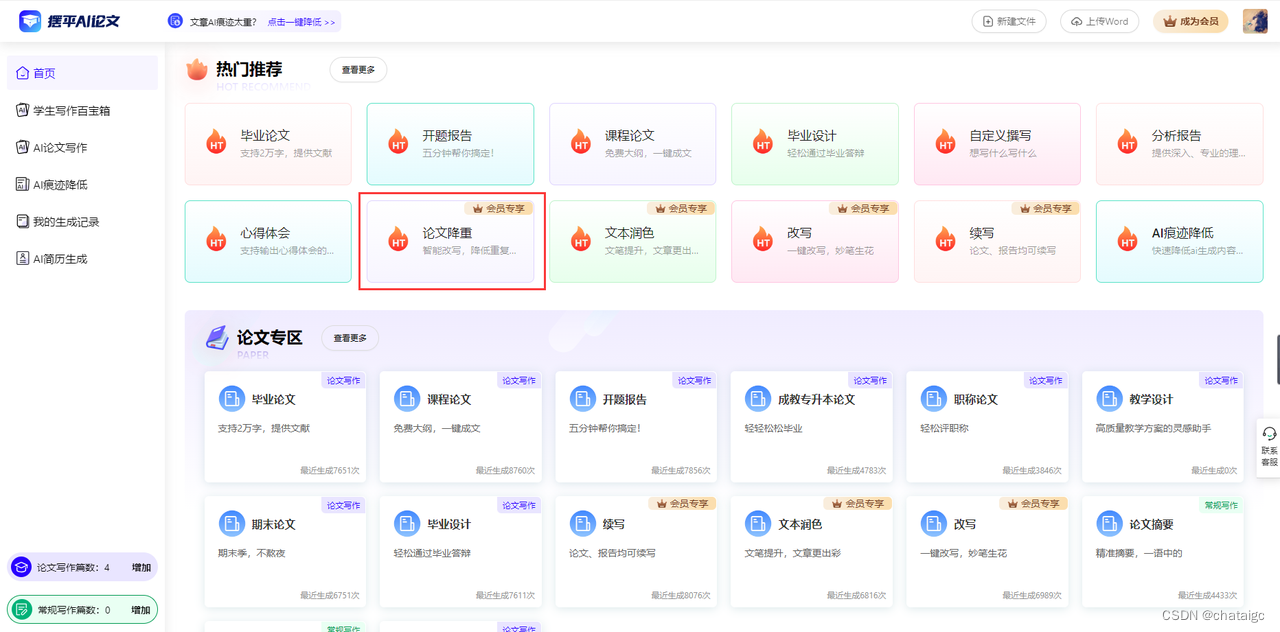This screenshot has height=632, width=1280.
Task: Click document icon on 论文摘要 card
Action: (1109, 524)
